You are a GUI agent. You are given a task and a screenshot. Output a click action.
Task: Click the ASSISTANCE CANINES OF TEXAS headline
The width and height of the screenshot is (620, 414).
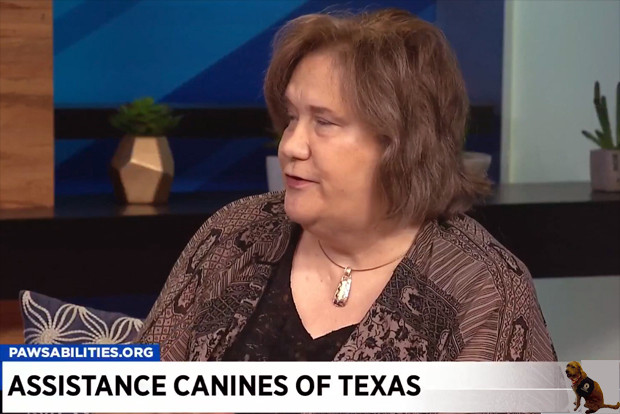pos(214,386)
